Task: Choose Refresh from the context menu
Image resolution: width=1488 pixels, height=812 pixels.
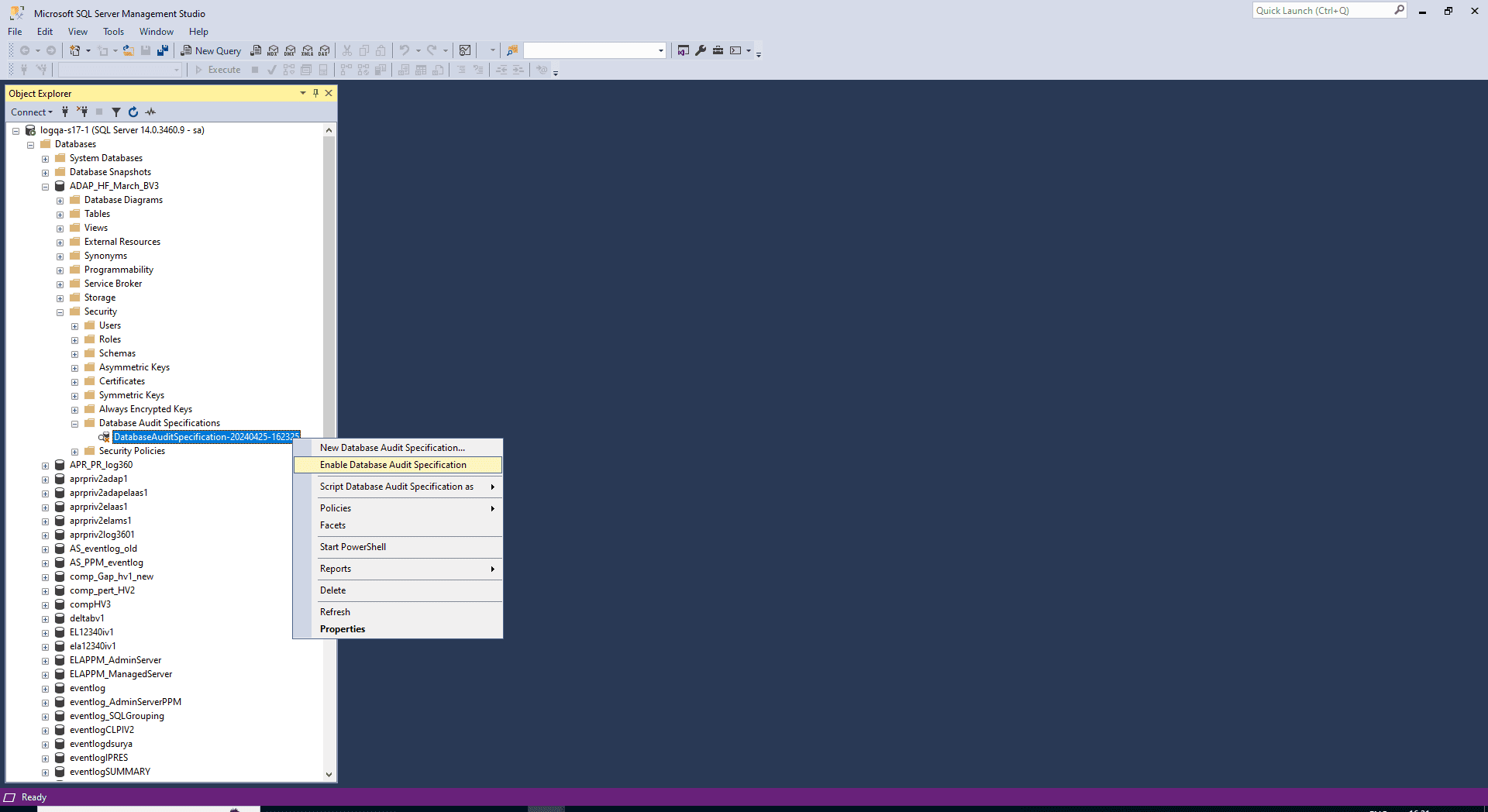Action: (x=398, y=612)
